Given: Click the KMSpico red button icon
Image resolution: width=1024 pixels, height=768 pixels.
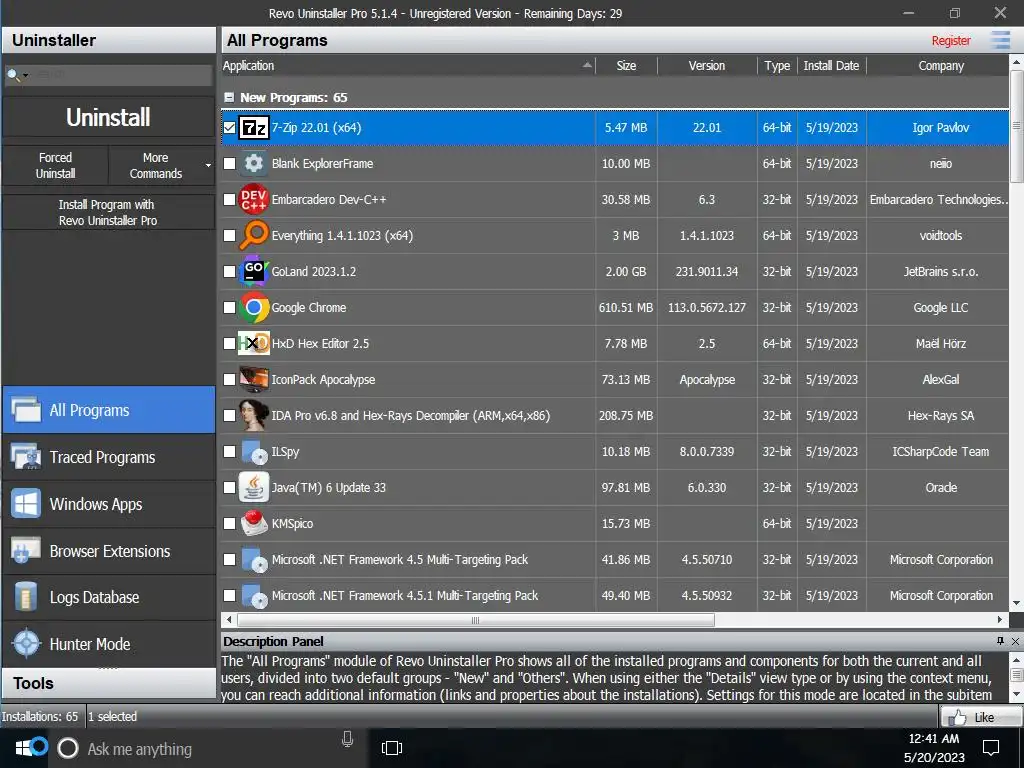Looking at the screenshot, I should pyautogui.click(x=253, y=523).
